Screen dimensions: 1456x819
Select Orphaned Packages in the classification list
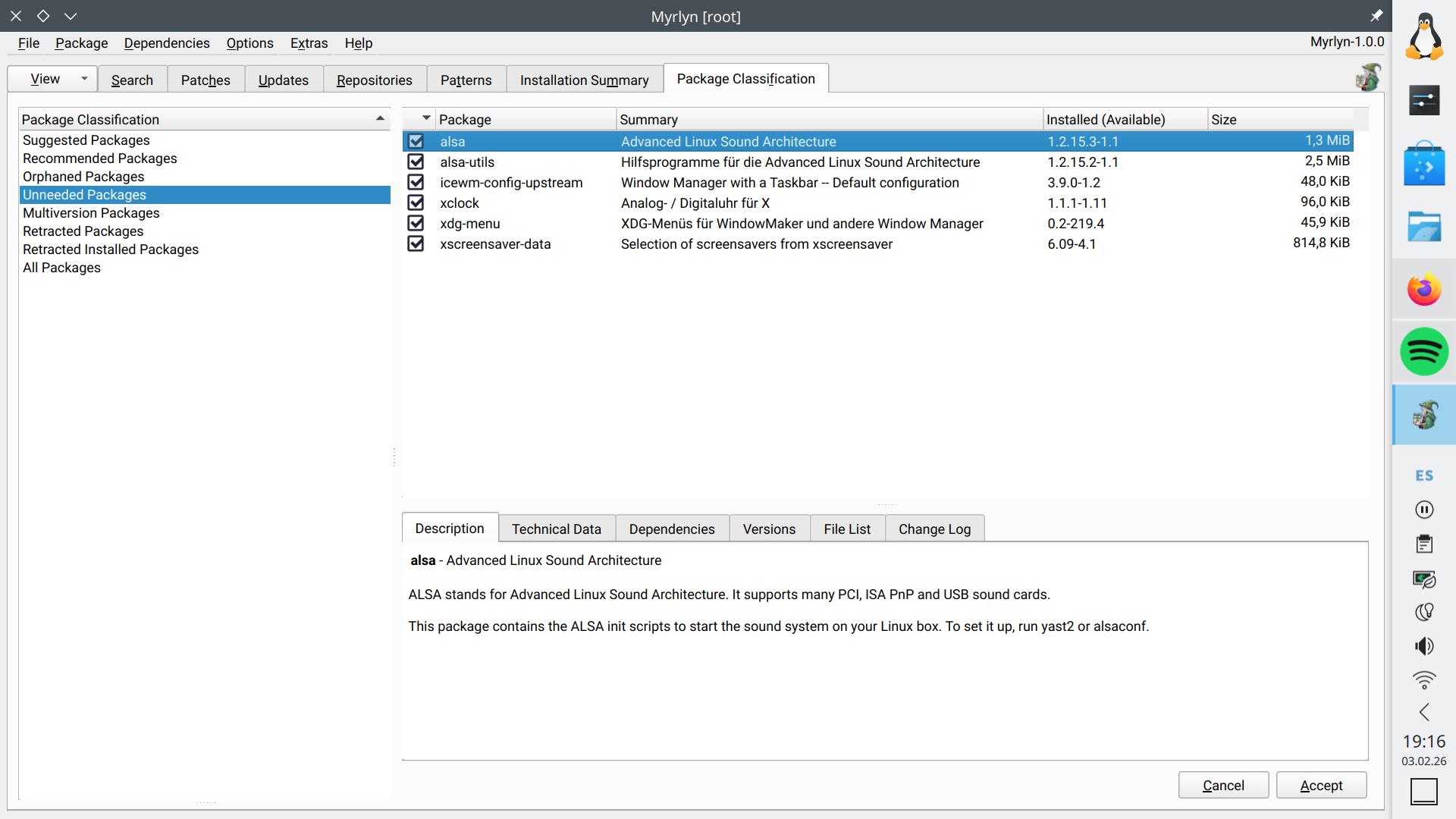(x=83, y=177)
